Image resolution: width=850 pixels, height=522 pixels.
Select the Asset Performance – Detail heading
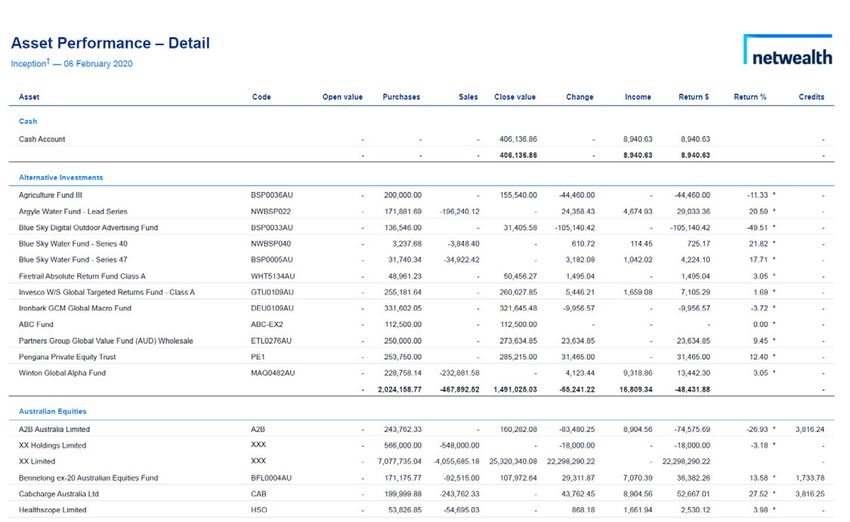pyautogui.click(x=110, y=43)
